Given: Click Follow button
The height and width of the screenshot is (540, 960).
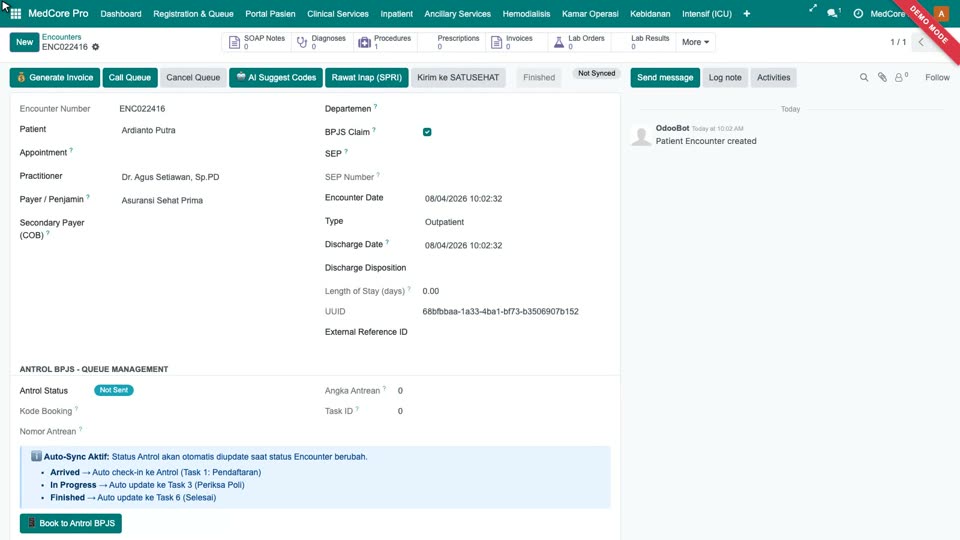Looking at the screenshot, I should click(937, 77).
